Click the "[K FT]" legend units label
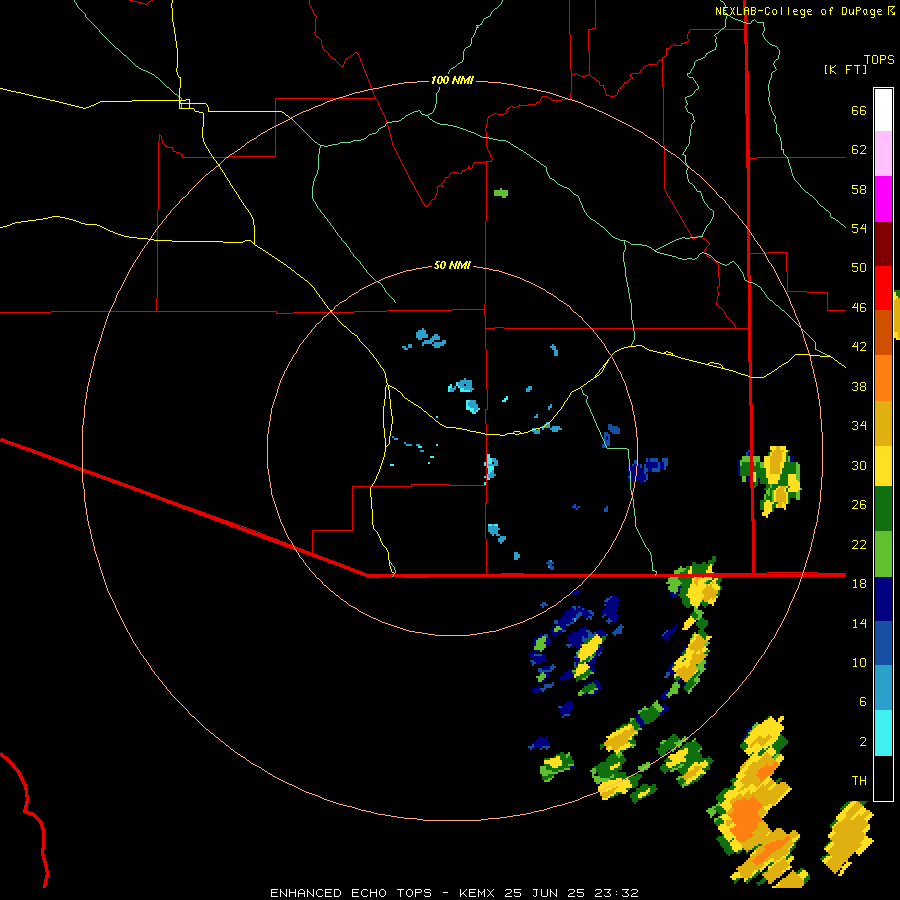Screen dimensions: 900x900 (845, 69)
